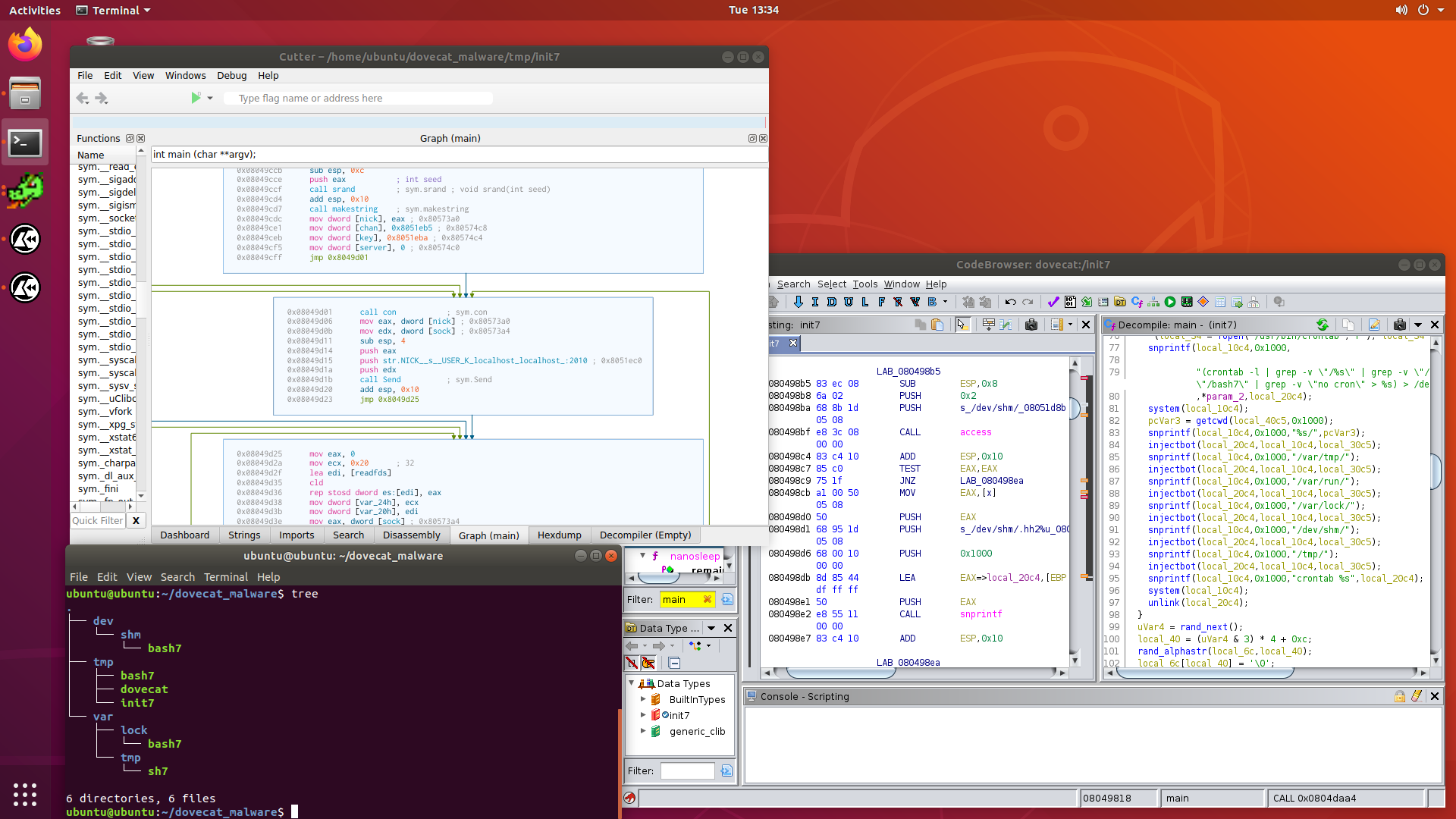
Task: Open the Files app in the dock
Action: pyautogui.click(x=25, y=93)
